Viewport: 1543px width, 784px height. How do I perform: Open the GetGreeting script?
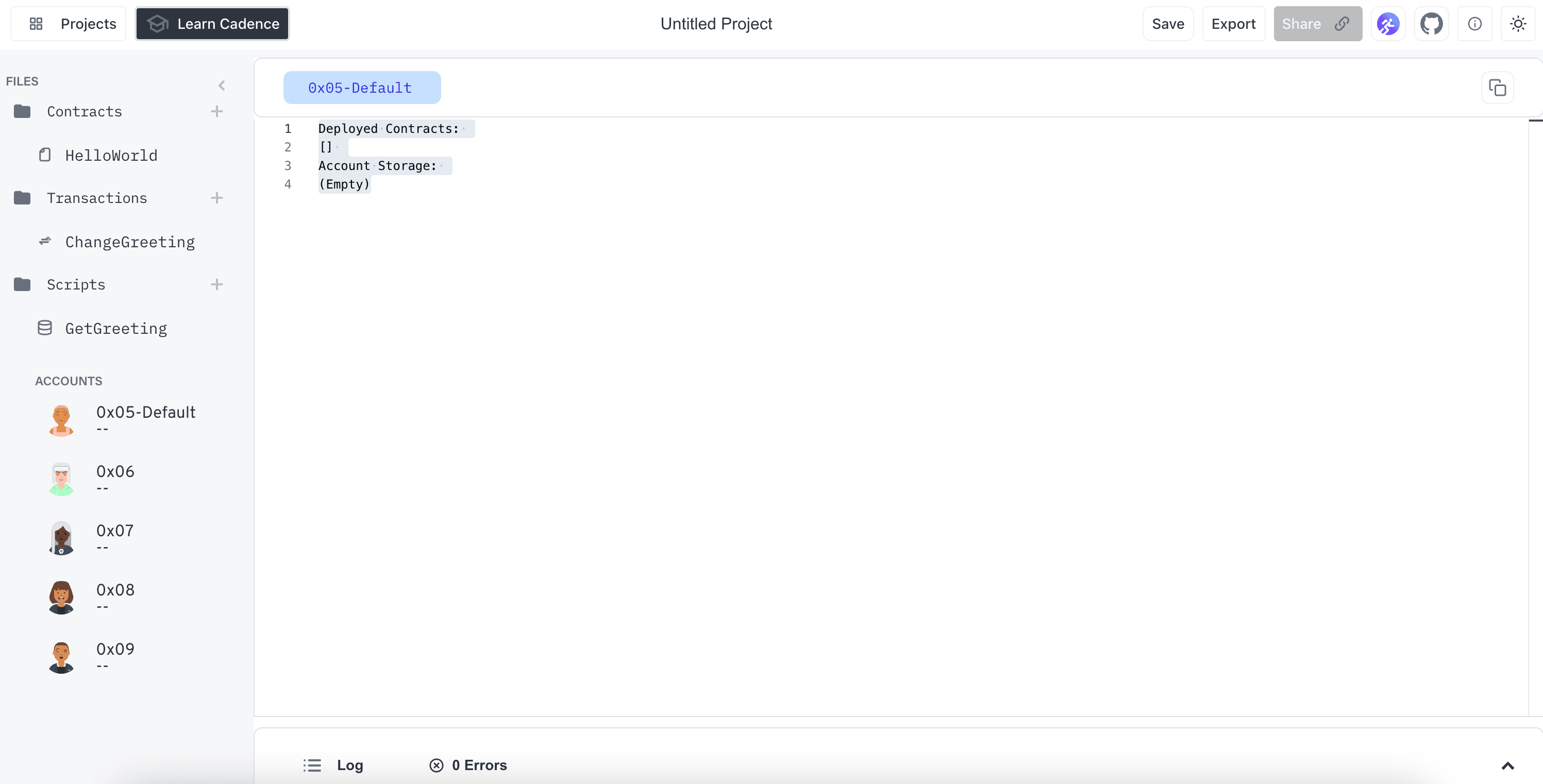tap(116, 328)
